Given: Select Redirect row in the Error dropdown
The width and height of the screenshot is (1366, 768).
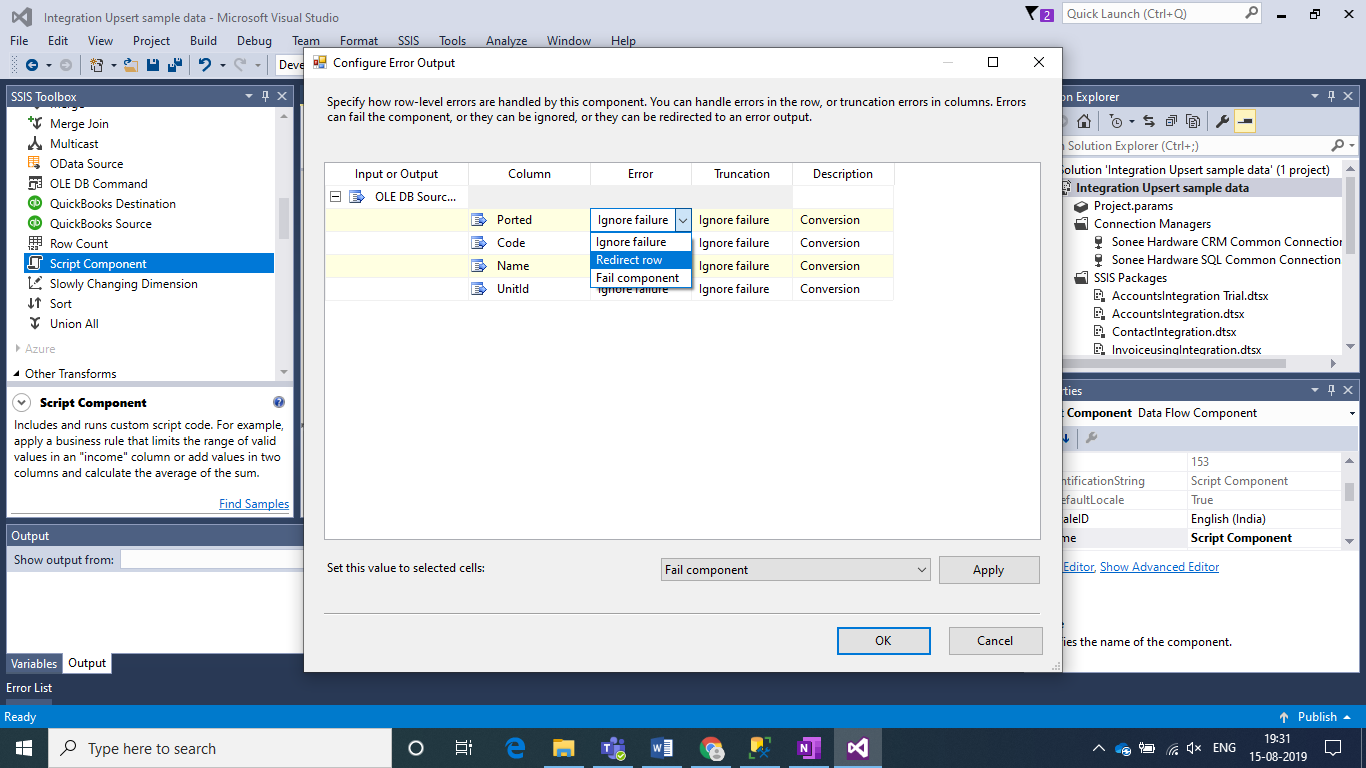Looking at the screenshot, I should [640, 260].
